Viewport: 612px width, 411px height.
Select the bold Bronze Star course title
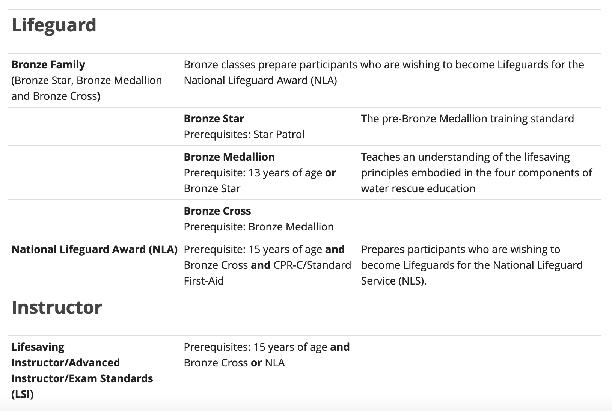coord(214,119)
